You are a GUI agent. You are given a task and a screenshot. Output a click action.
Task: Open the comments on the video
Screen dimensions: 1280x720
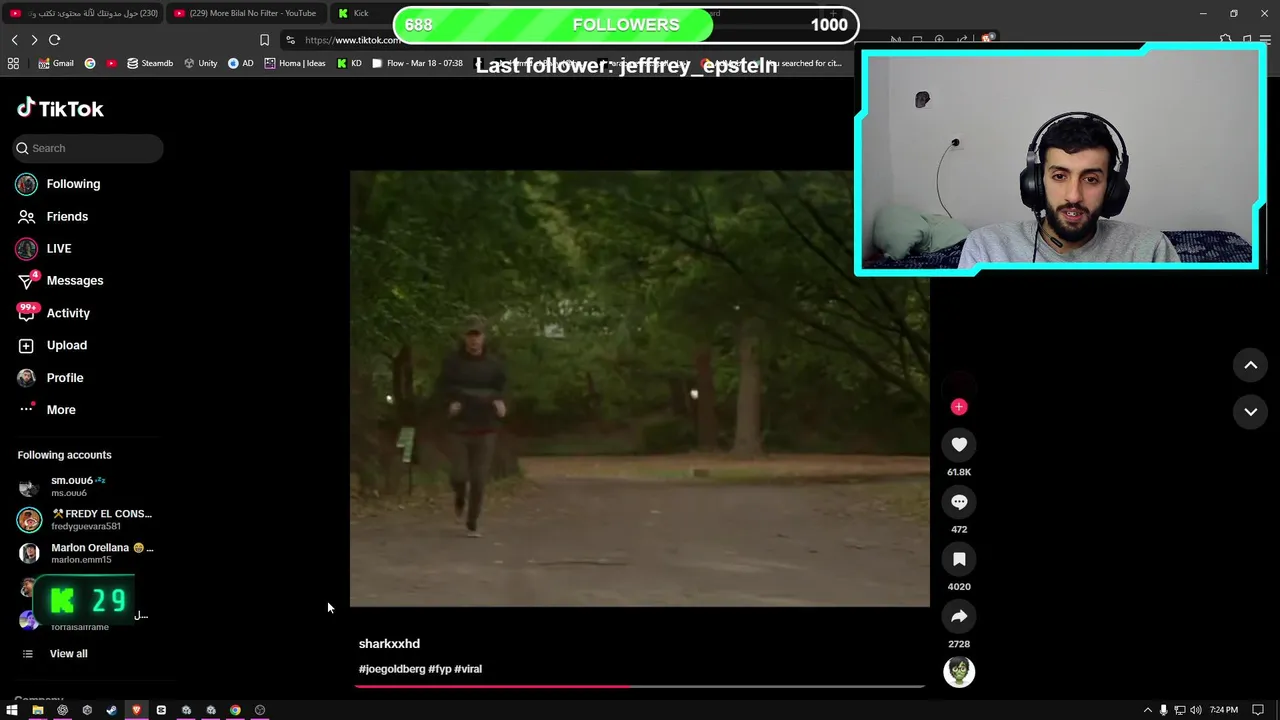959,502
